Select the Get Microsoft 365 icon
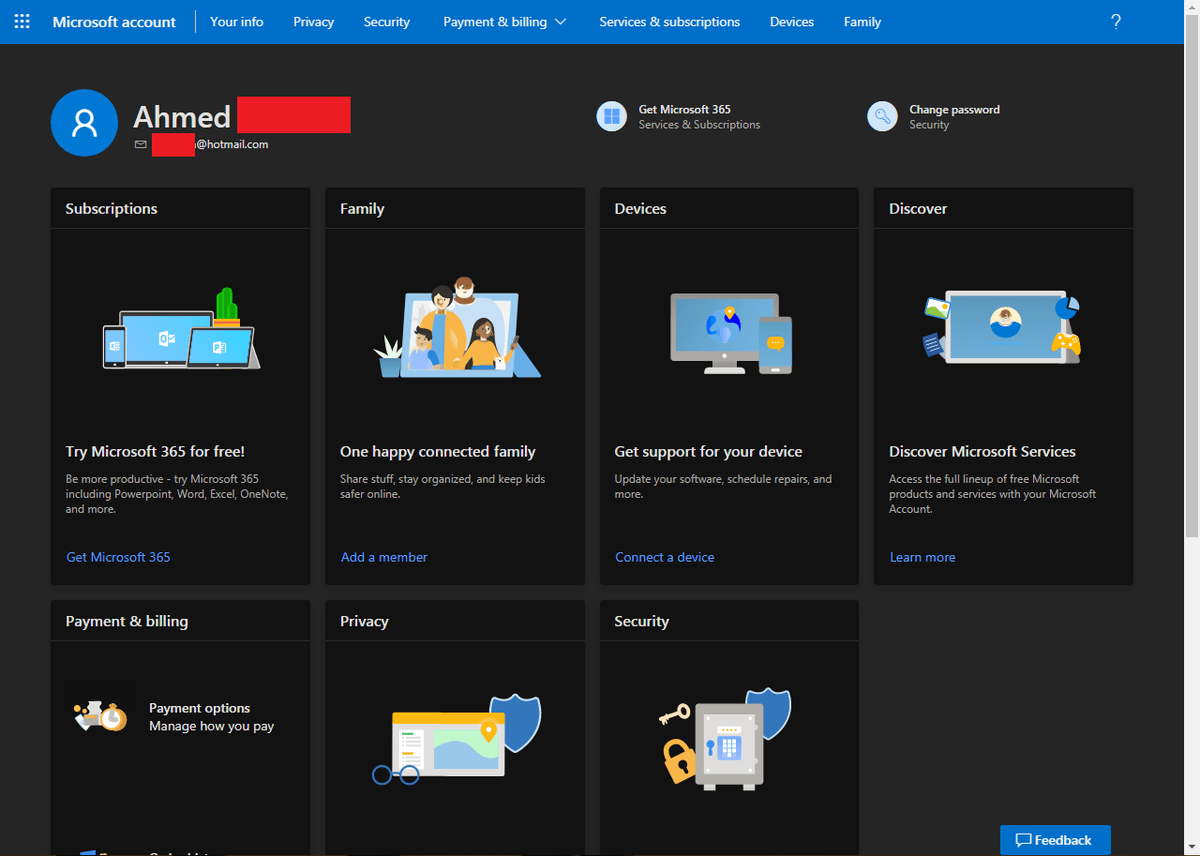The height and width of the screenshot is (856, 1200). [611, 116]
